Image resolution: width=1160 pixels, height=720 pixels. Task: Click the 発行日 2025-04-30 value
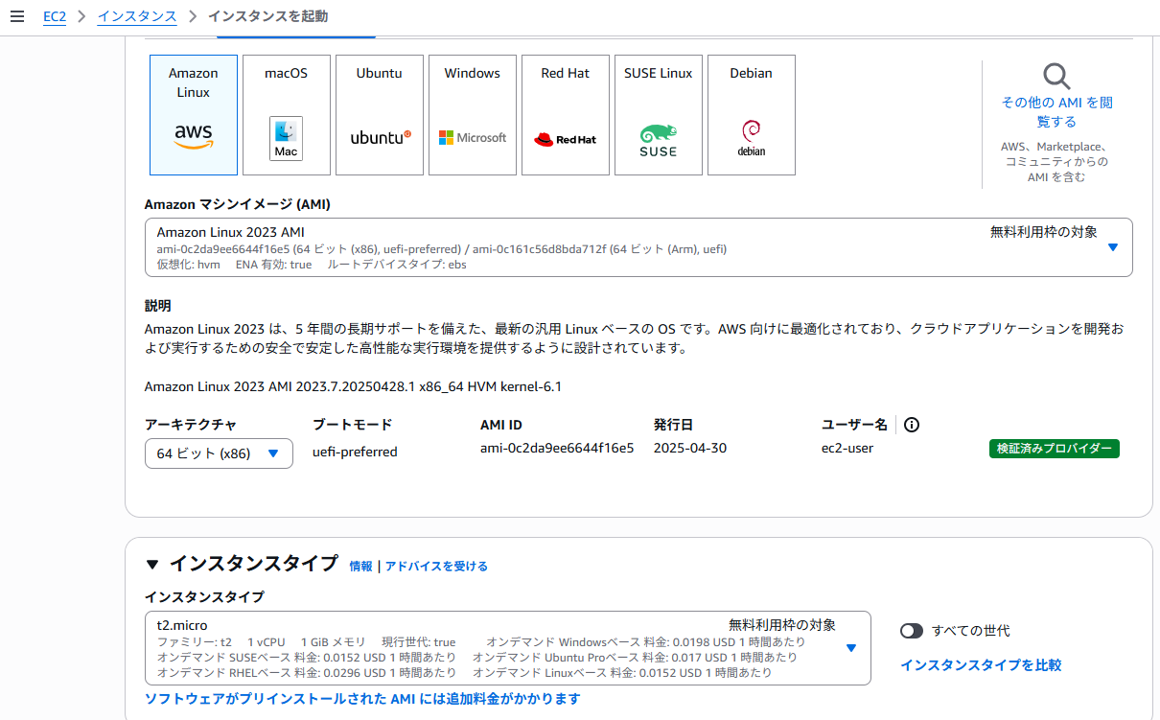tap(690, 448)
